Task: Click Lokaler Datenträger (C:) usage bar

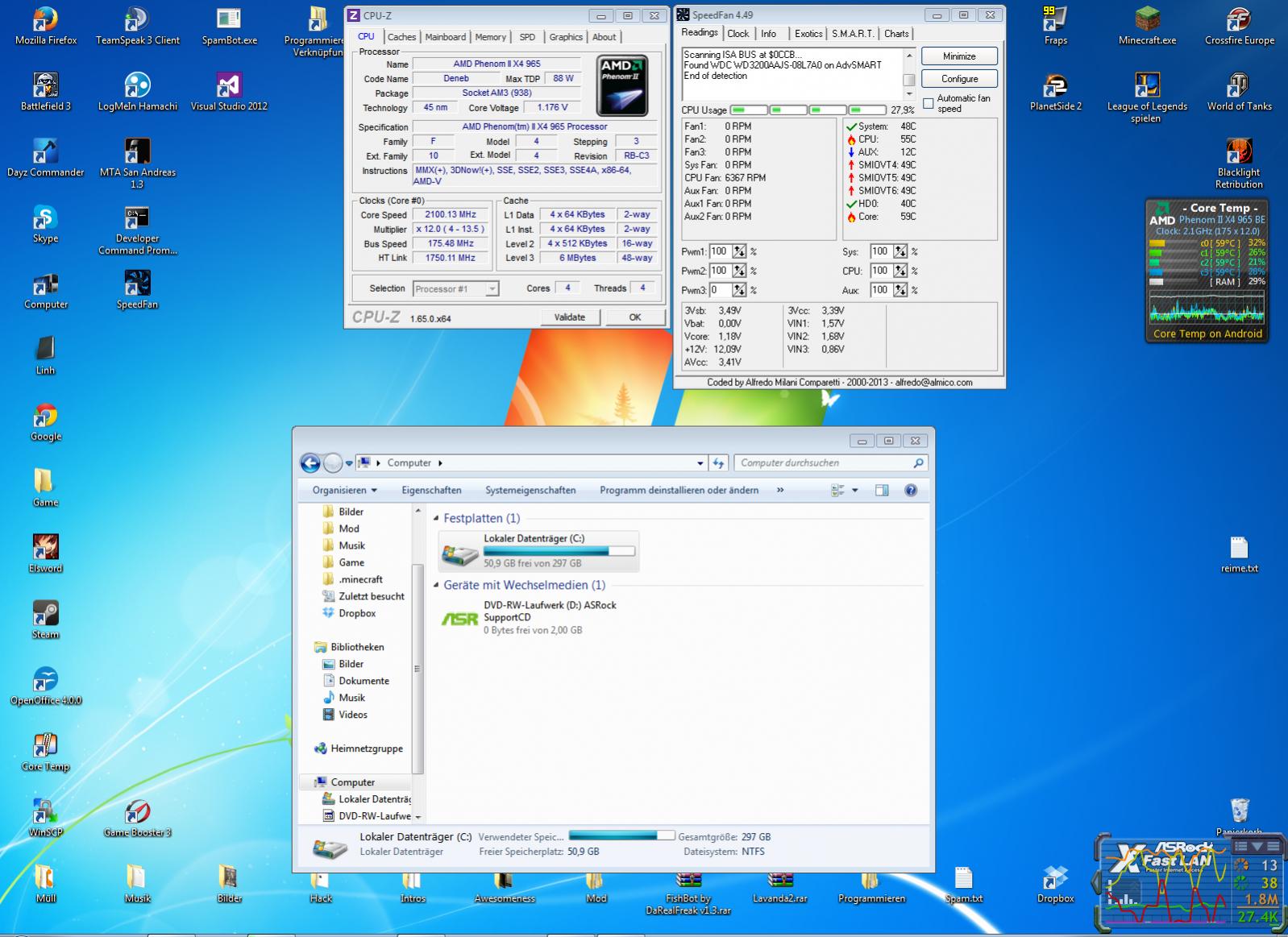Action: pyautogui.click(x=559, y=551)
